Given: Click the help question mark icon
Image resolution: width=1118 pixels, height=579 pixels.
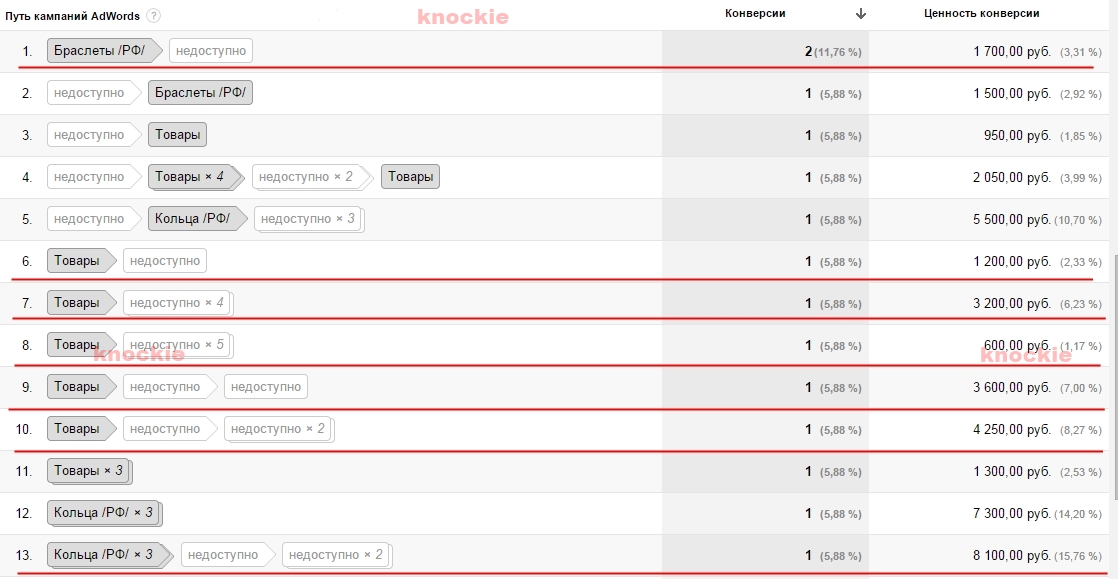Looking at the screenshot, I should (x=153, y=16).
